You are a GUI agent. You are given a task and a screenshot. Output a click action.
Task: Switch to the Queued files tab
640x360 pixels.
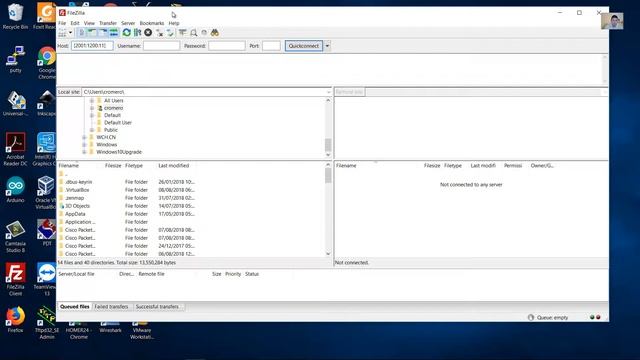[x=74, y=307]
